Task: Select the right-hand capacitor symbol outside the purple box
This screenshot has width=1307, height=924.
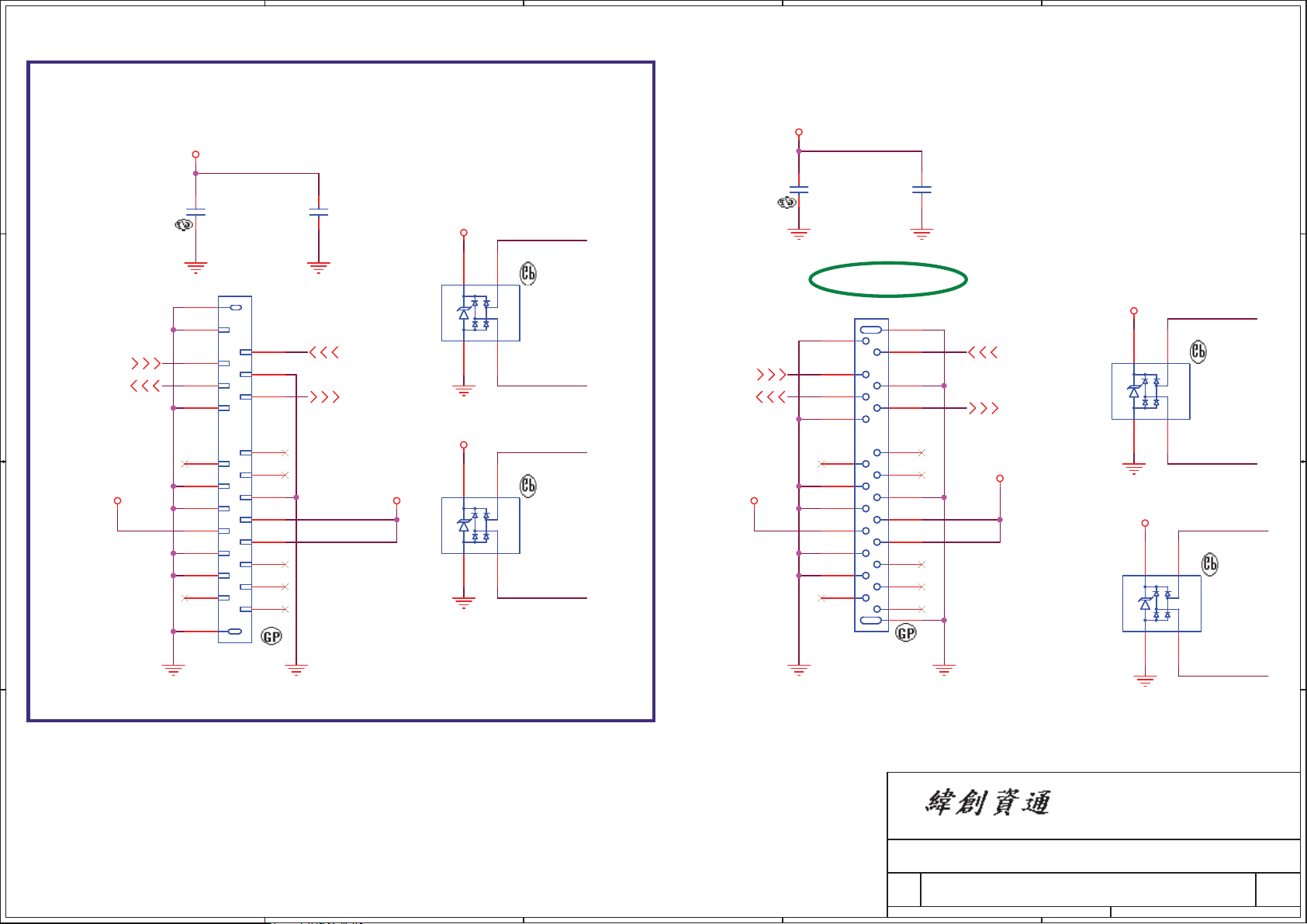Action: [921, 189]
